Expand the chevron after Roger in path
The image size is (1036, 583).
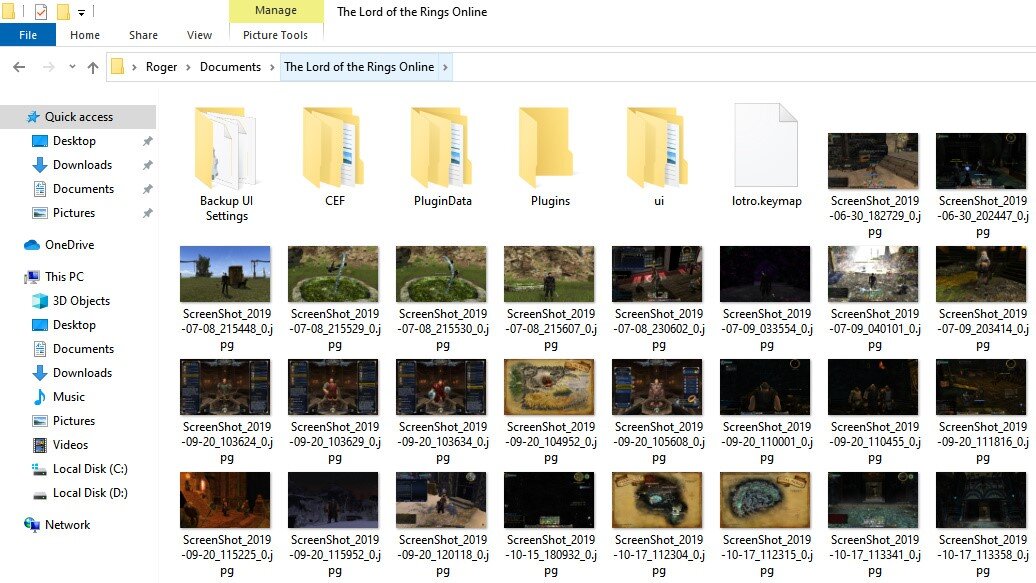pyautogui.click(x=188, y=67)
